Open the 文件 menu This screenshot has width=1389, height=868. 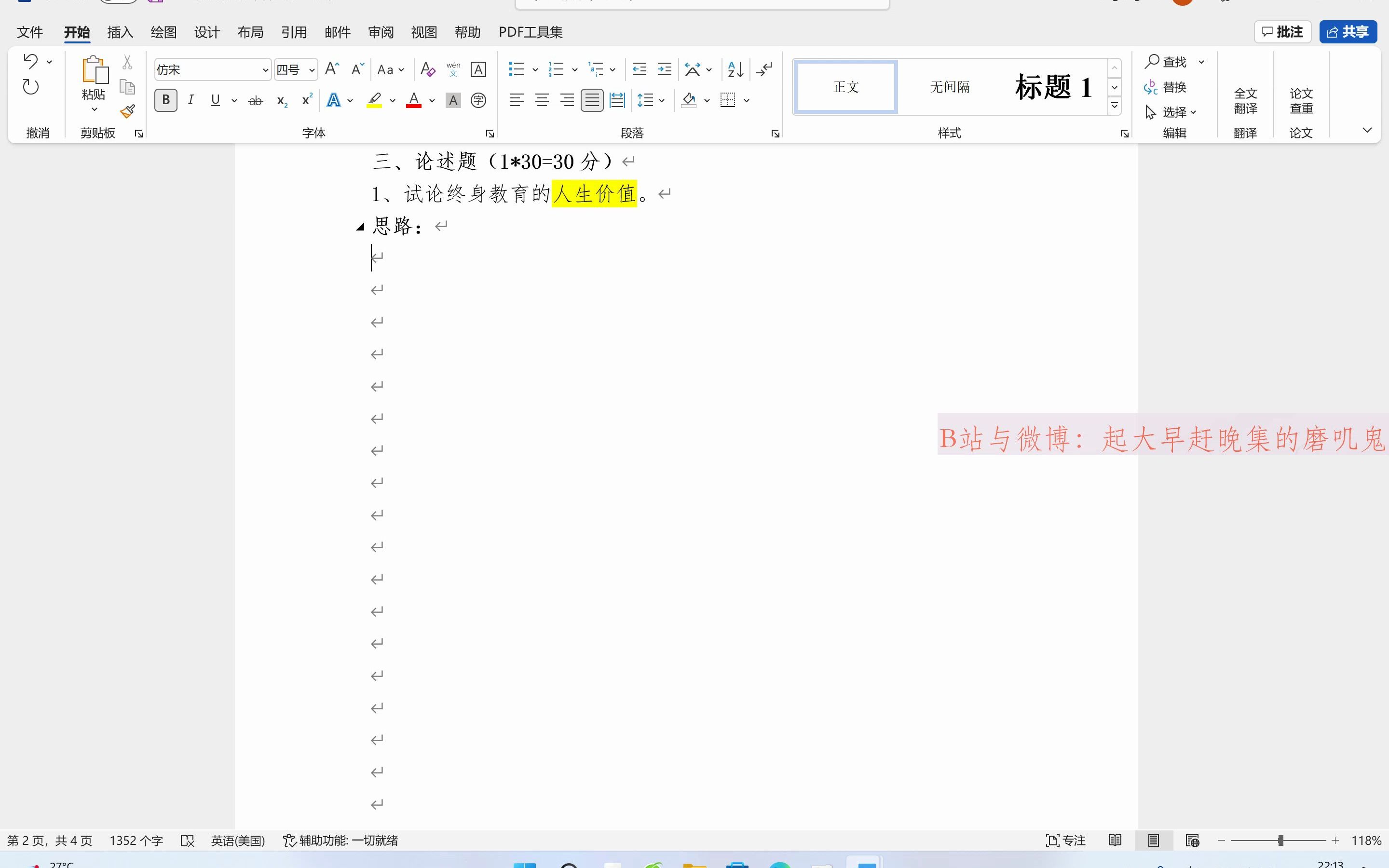click(30, 32)
